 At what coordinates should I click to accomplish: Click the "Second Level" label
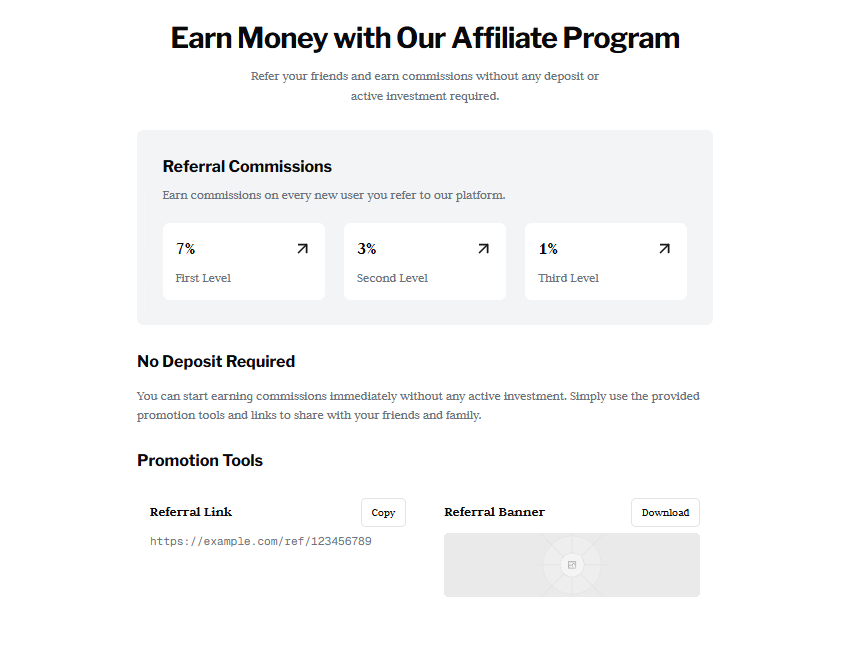pyautogui.click(x=392, y=278)
